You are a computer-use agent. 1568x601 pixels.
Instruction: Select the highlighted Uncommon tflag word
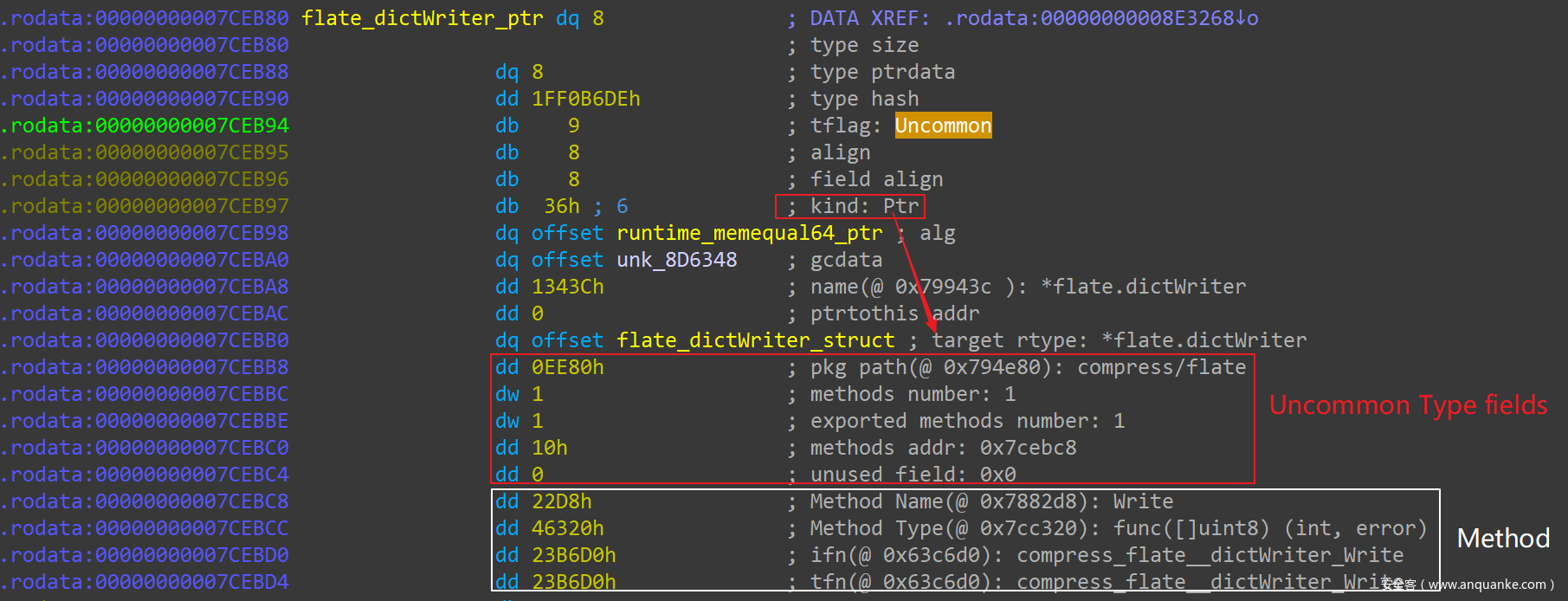943,126
